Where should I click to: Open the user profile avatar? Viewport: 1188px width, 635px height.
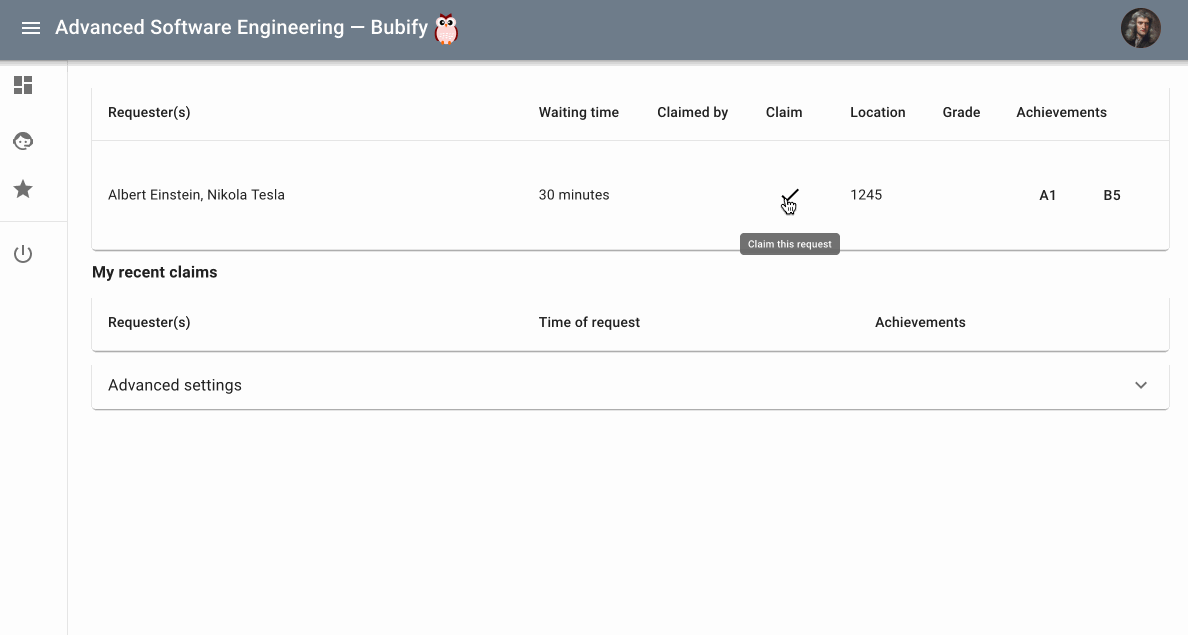(x=1140, y=29)
